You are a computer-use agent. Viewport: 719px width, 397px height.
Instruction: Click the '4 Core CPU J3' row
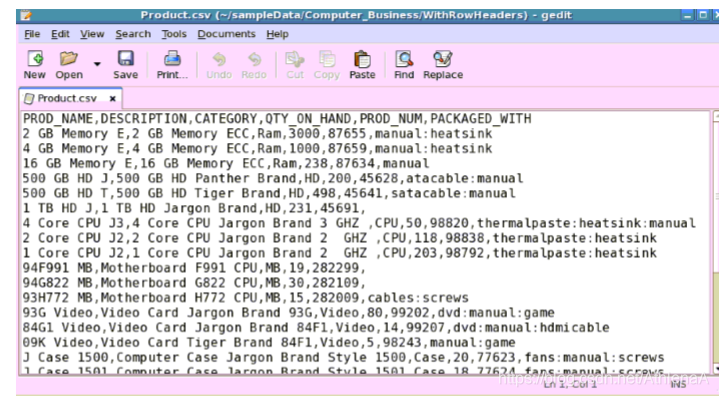(x=360, y=223)
